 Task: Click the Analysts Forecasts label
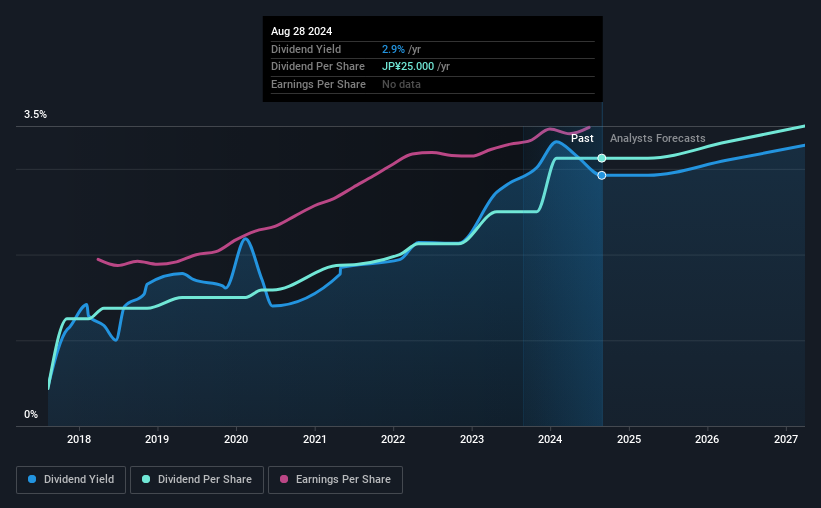tap(658, 138)
